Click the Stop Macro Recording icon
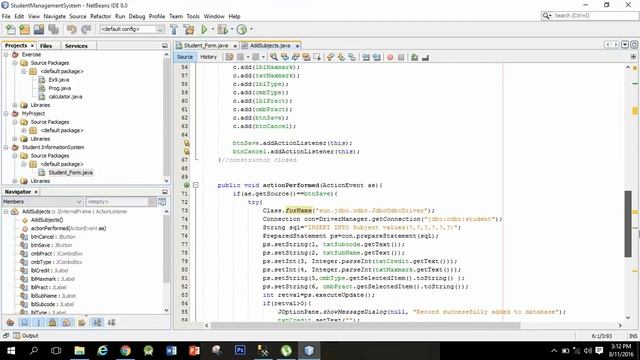640x360 pixels. 401,57
